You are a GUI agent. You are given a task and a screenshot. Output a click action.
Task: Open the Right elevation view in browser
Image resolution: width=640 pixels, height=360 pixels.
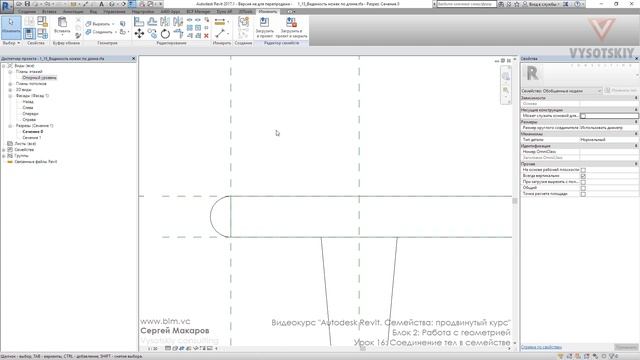(x=29, y=120)
